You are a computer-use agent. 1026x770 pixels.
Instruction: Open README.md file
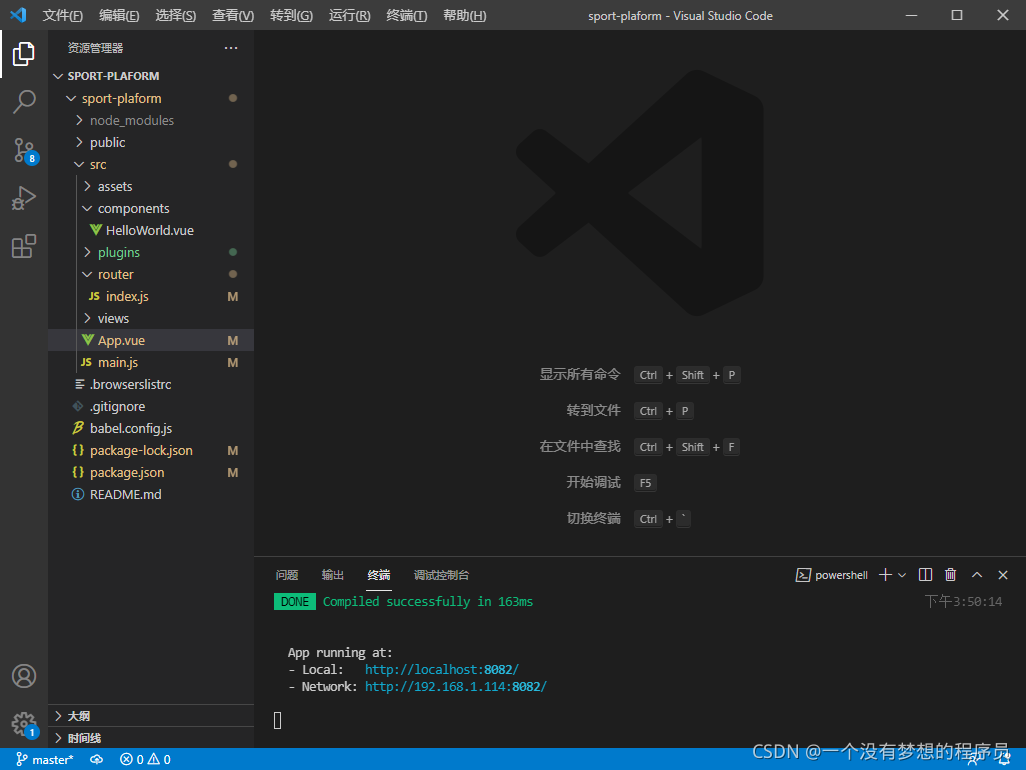[x=150, y=495]
